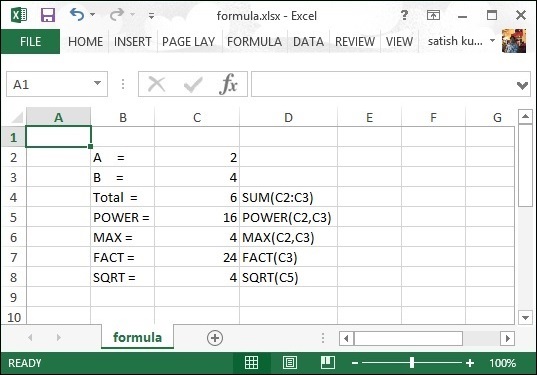Open Ribbon Display Options
Viewport: 537px width, 375px height.
tap(433, 15)
